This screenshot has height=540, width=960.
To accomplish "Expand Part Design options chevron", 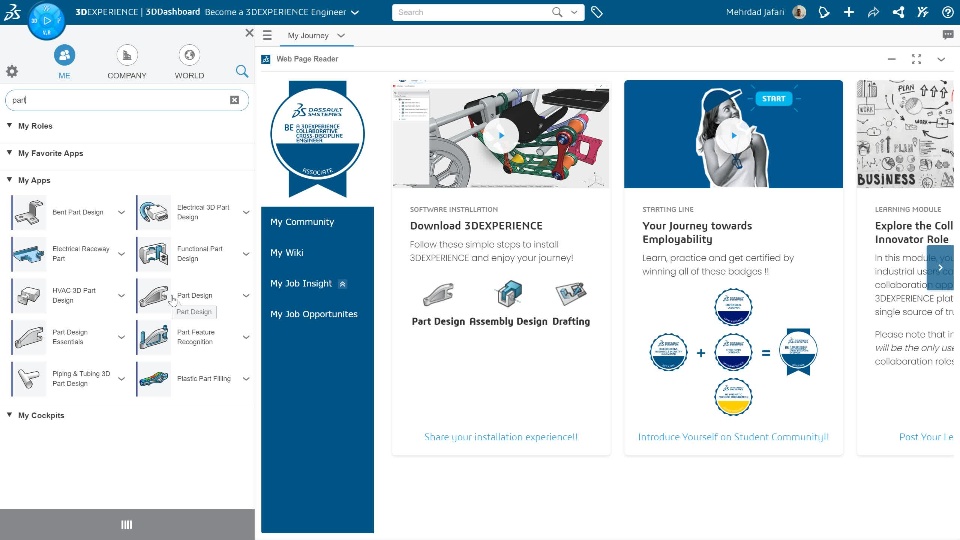I will coord(246,295).
